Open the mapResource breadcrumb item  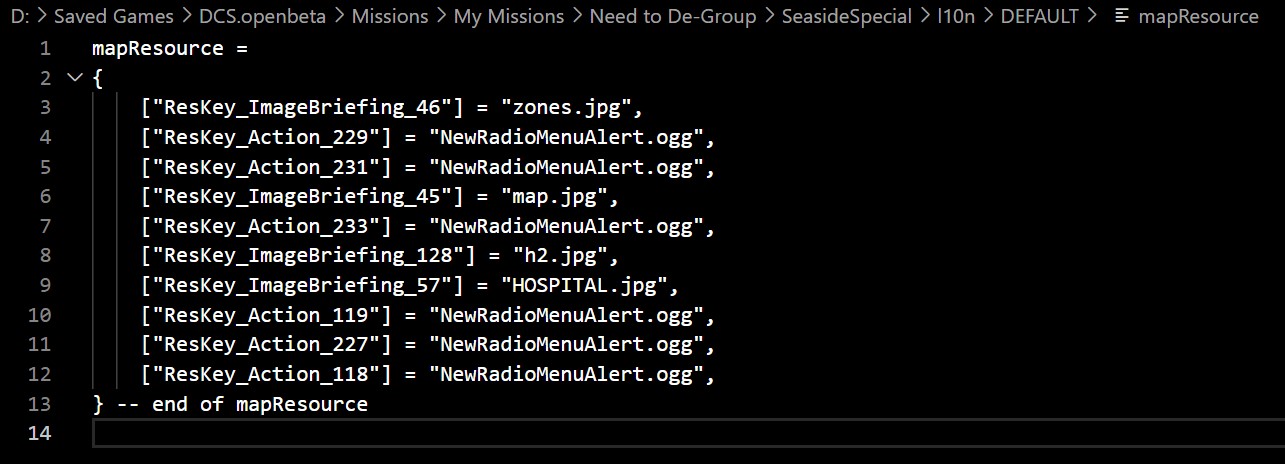[x=1198, y=16]
